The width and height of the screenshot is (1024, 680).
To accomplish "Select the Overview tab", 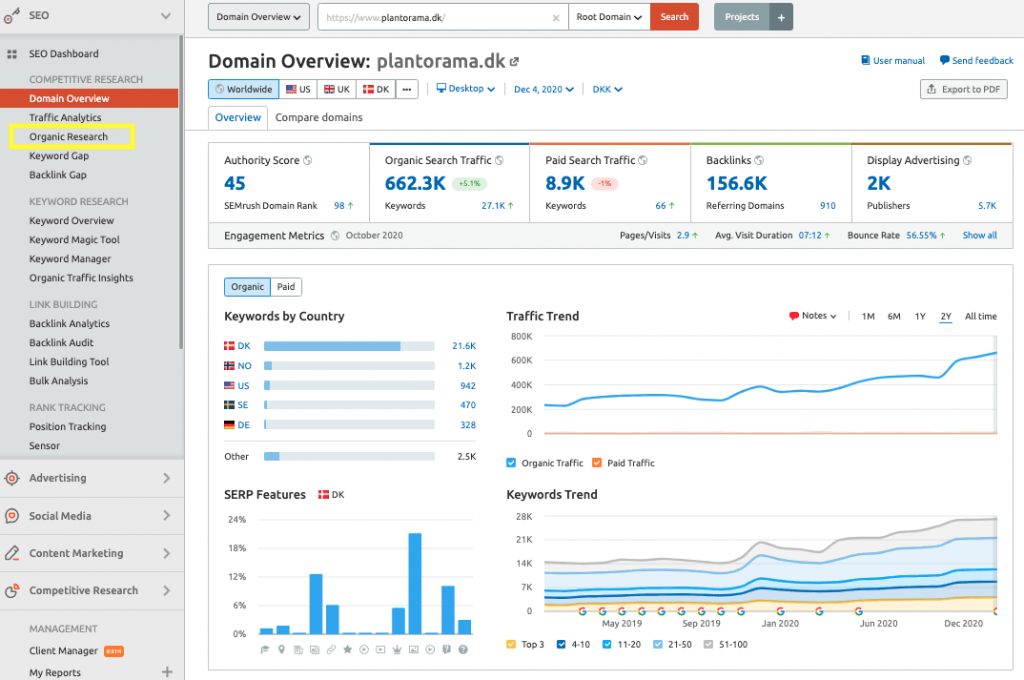I will click(238, 118).
